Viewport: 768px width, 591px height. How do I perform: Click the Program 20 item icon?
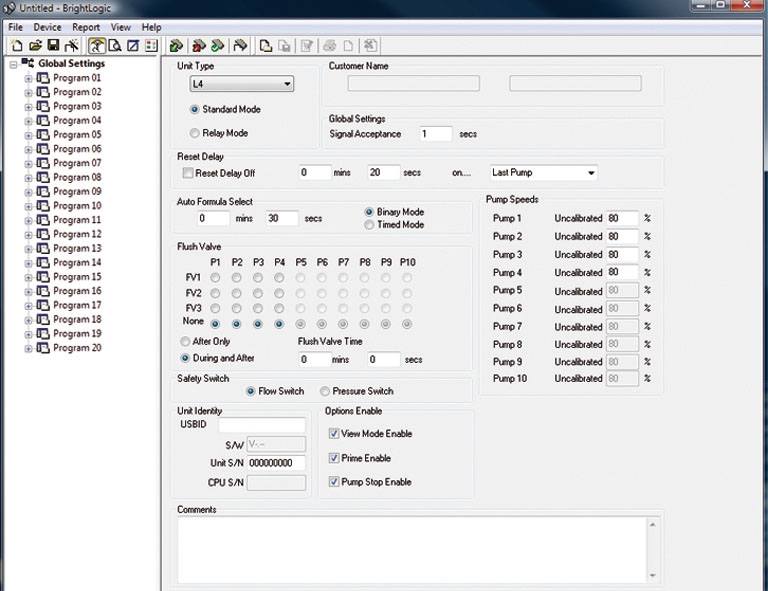(43, 348)
